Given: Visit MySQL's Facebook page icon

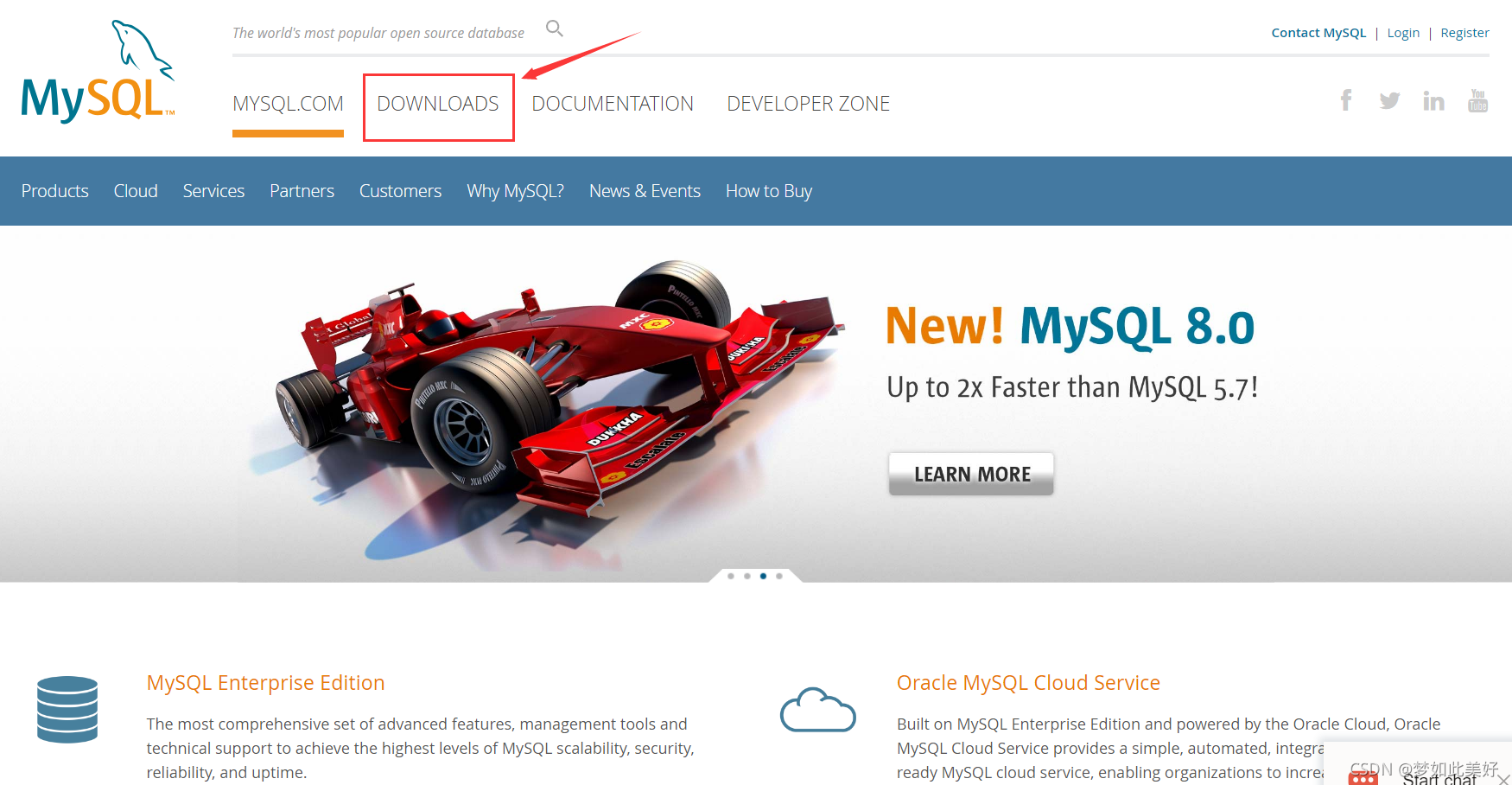Looking at the screenshot, I should click(x=1346, y=100).
